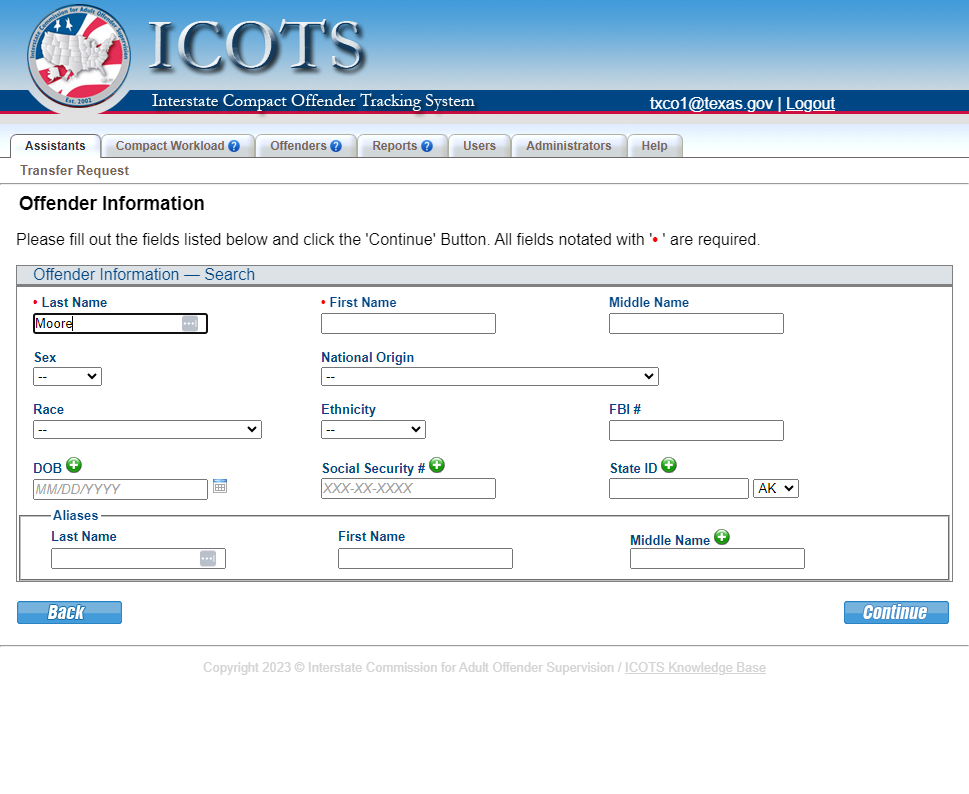The width and height of the screenshot is (969, 794).
Task: Click the Continue button
Action: pos(896,612)
